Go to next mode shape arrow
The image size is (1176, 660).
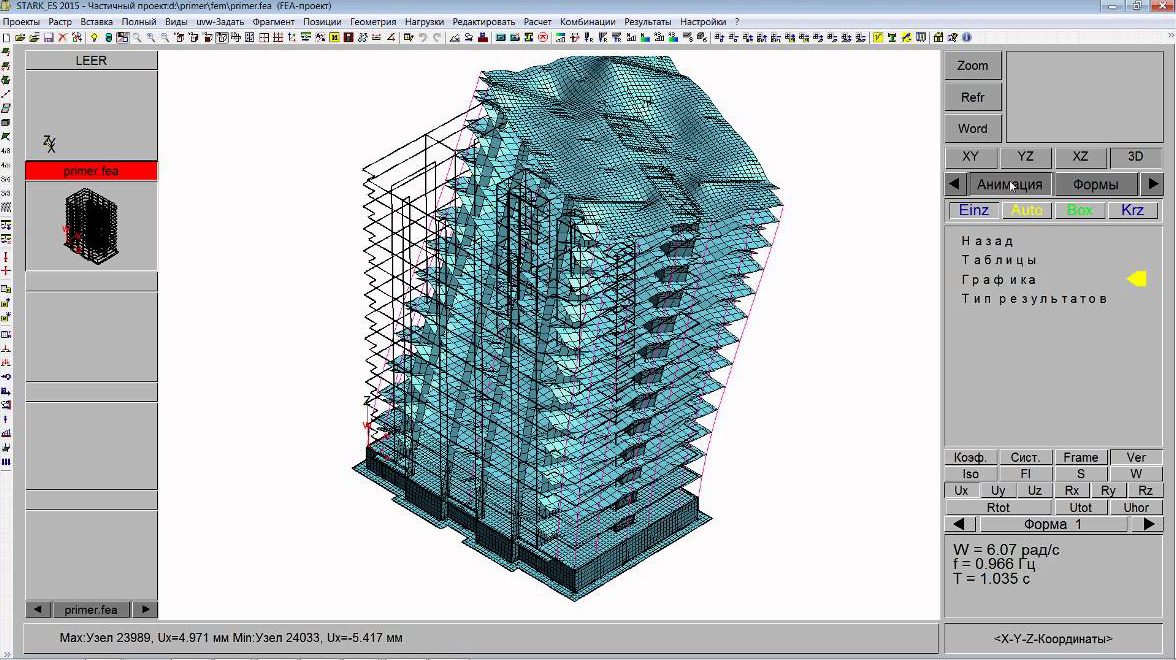point(1150,524)
